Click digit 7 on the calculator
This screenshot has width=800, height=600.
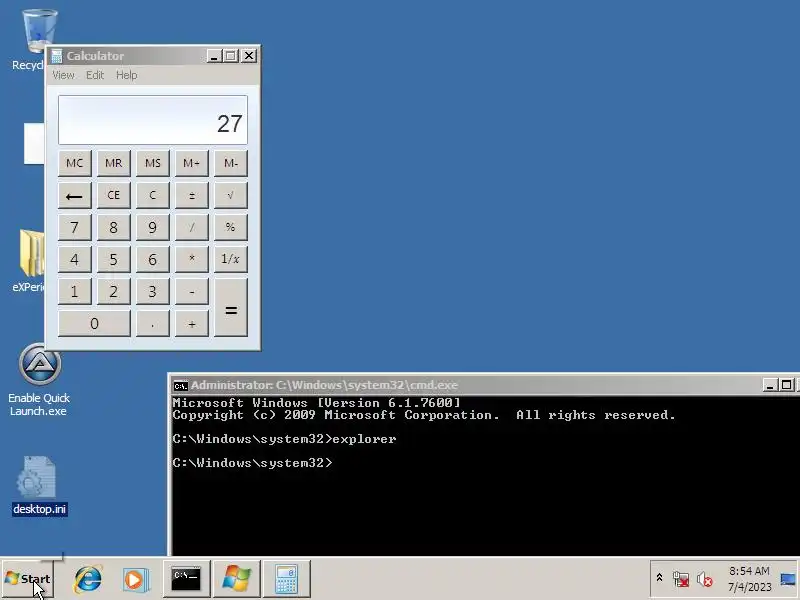(74, 228)
